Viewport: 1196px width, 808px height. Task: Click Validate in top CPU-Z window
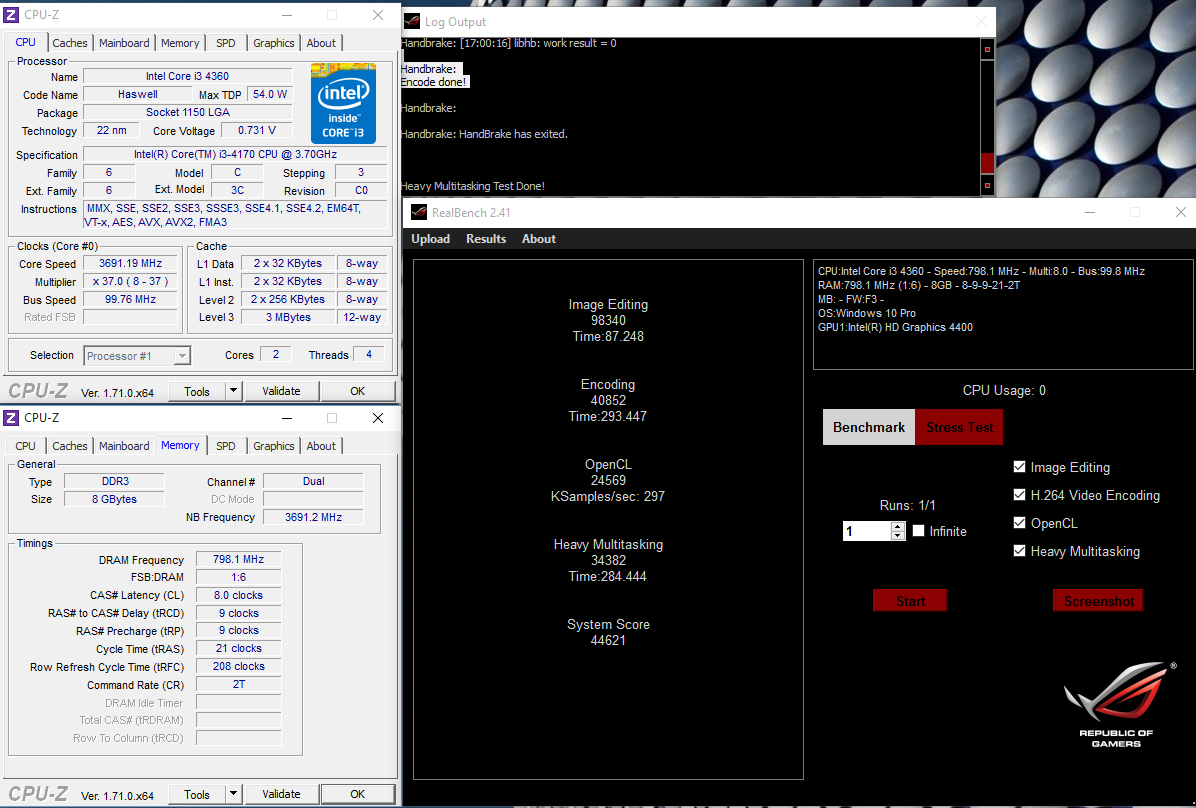tap(281, 391)
